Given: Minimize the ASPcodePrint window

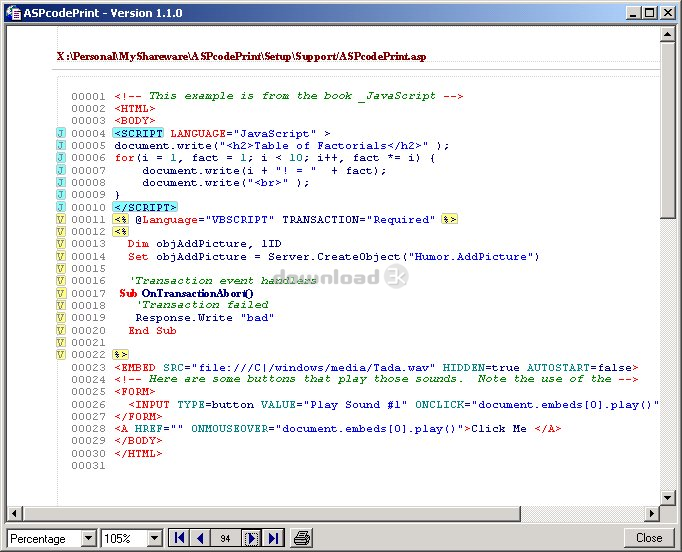Looking at the screenshot, I should pyautogui.click(x=633, y=13).
